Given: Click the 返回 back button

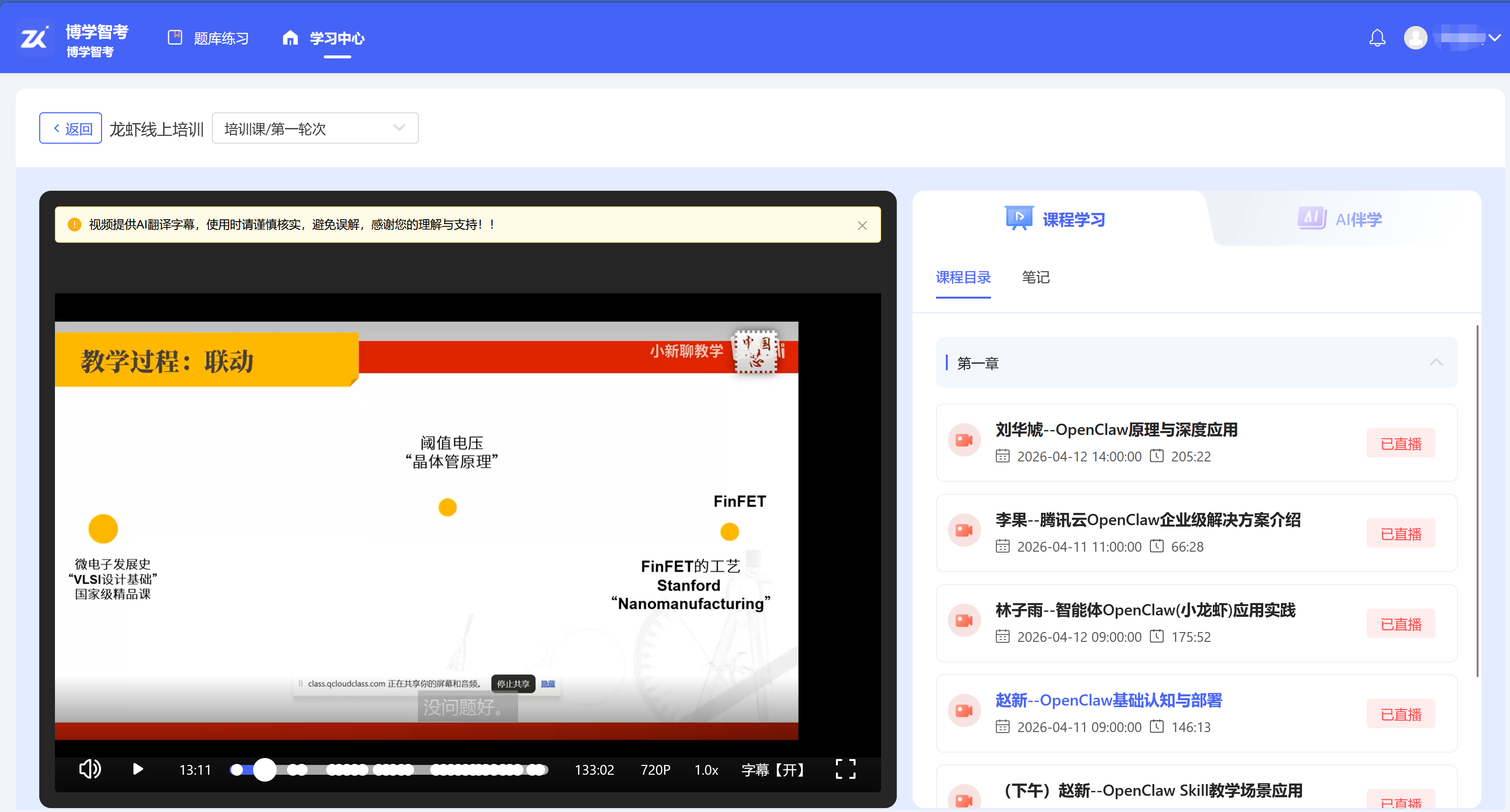Looking at the screenshot, I should click(x=70, y=128).
